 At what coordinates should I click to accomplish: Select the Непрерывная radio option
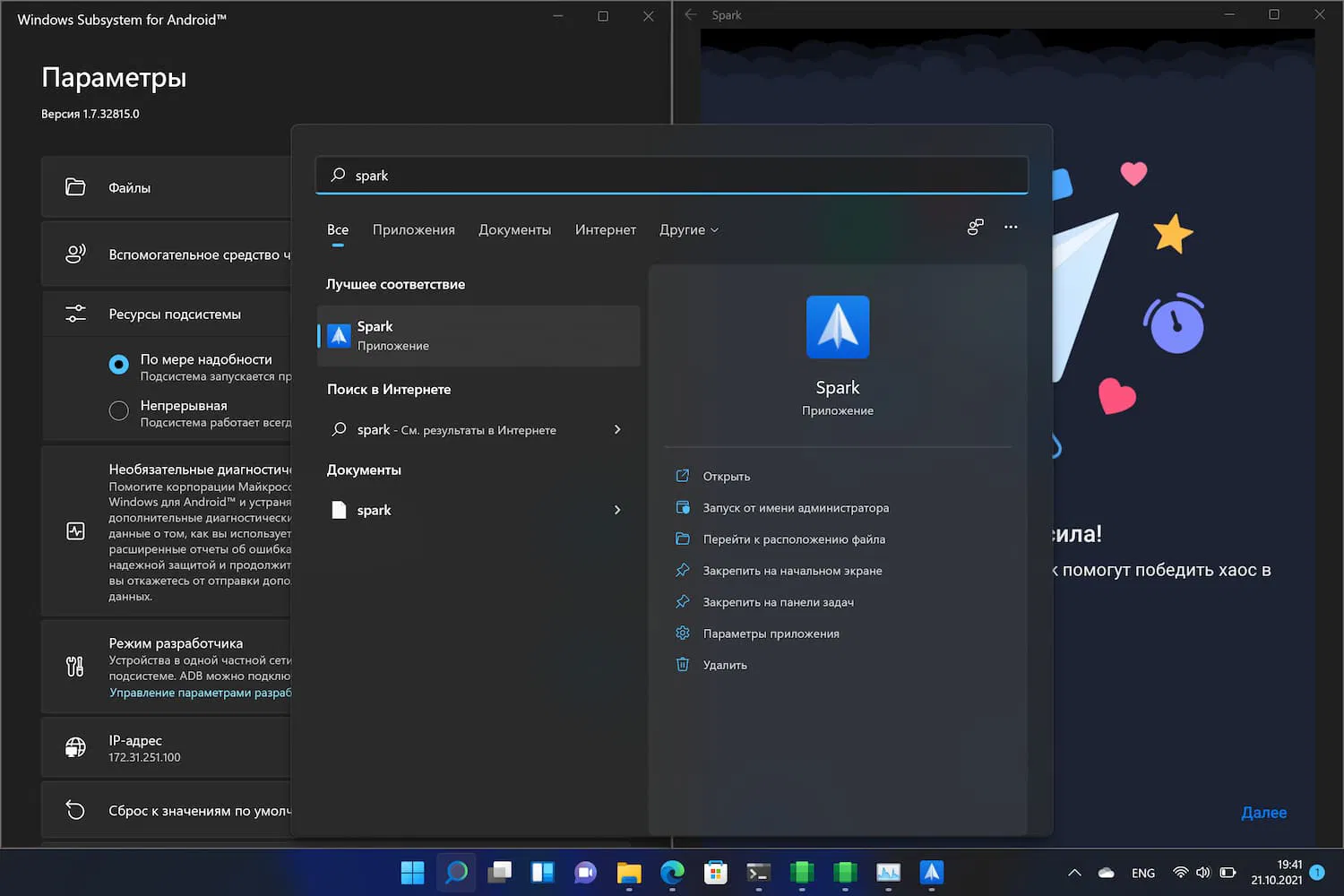coord(118,411)
